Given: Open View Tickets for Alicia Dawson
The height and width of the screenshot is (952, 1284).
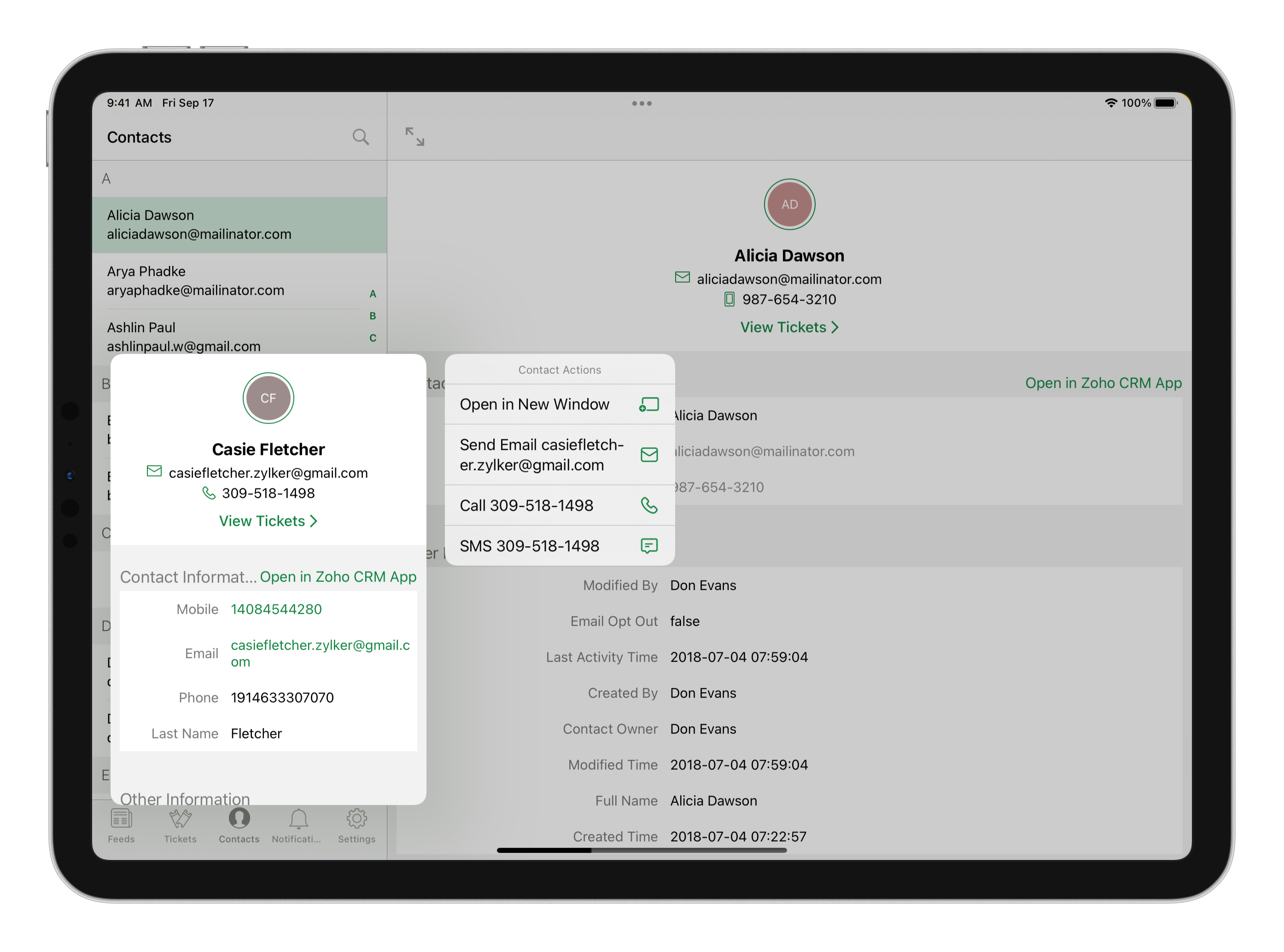Looking at the screenshot, I should point(789,327).
